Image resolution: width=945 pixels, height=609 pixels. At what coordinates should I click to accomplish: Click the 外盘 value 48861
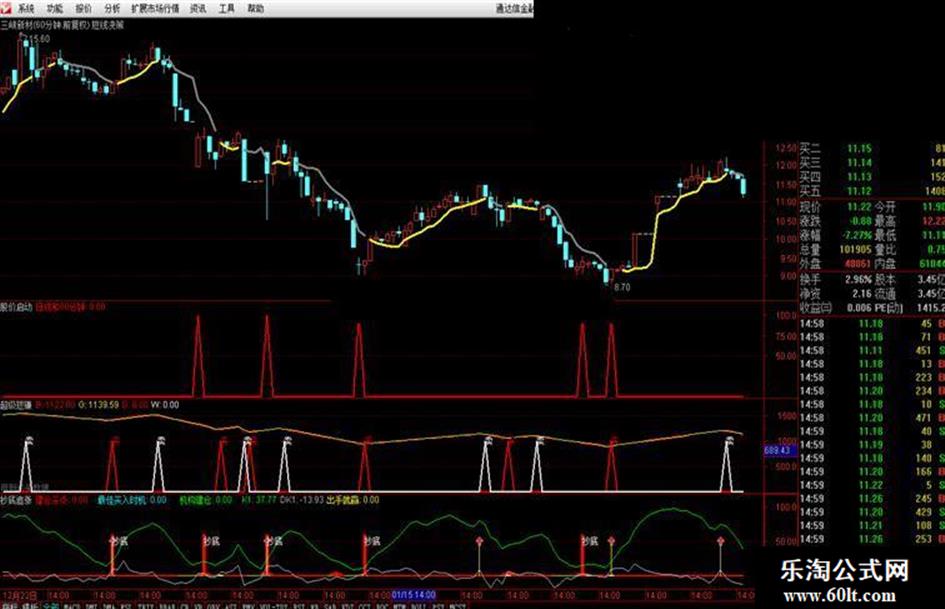tap(858, 264)
